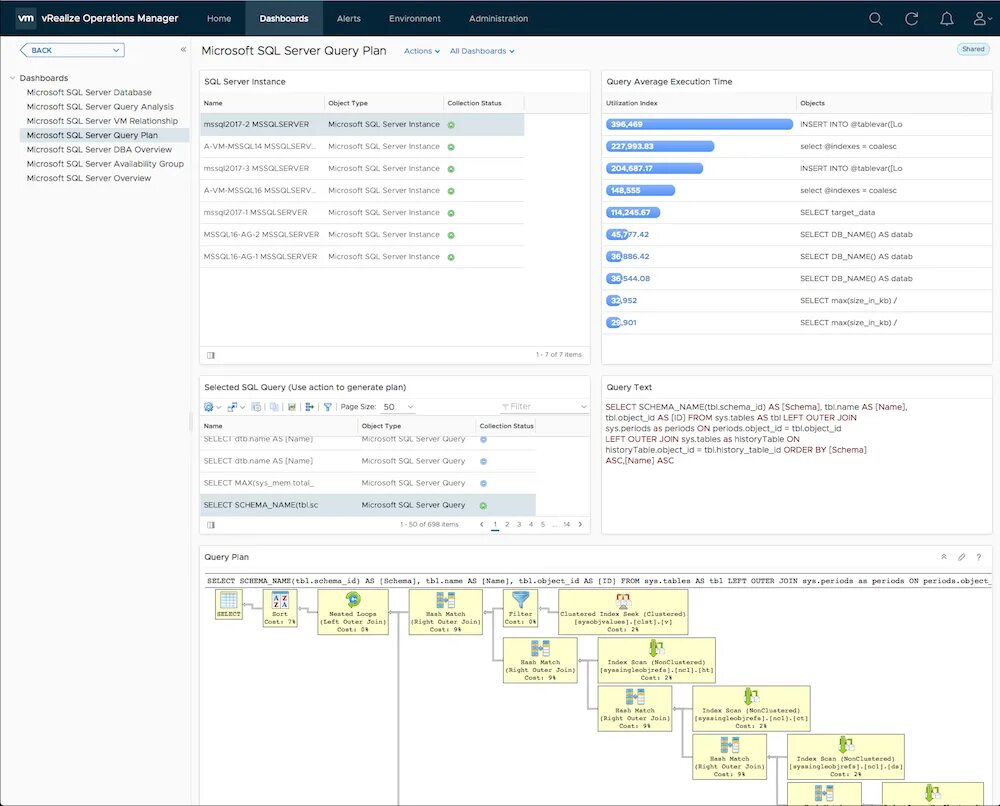The height and width of the screenshot is (806, 1000).
Task: Sort by Objects column header
Action: [812, 103]
